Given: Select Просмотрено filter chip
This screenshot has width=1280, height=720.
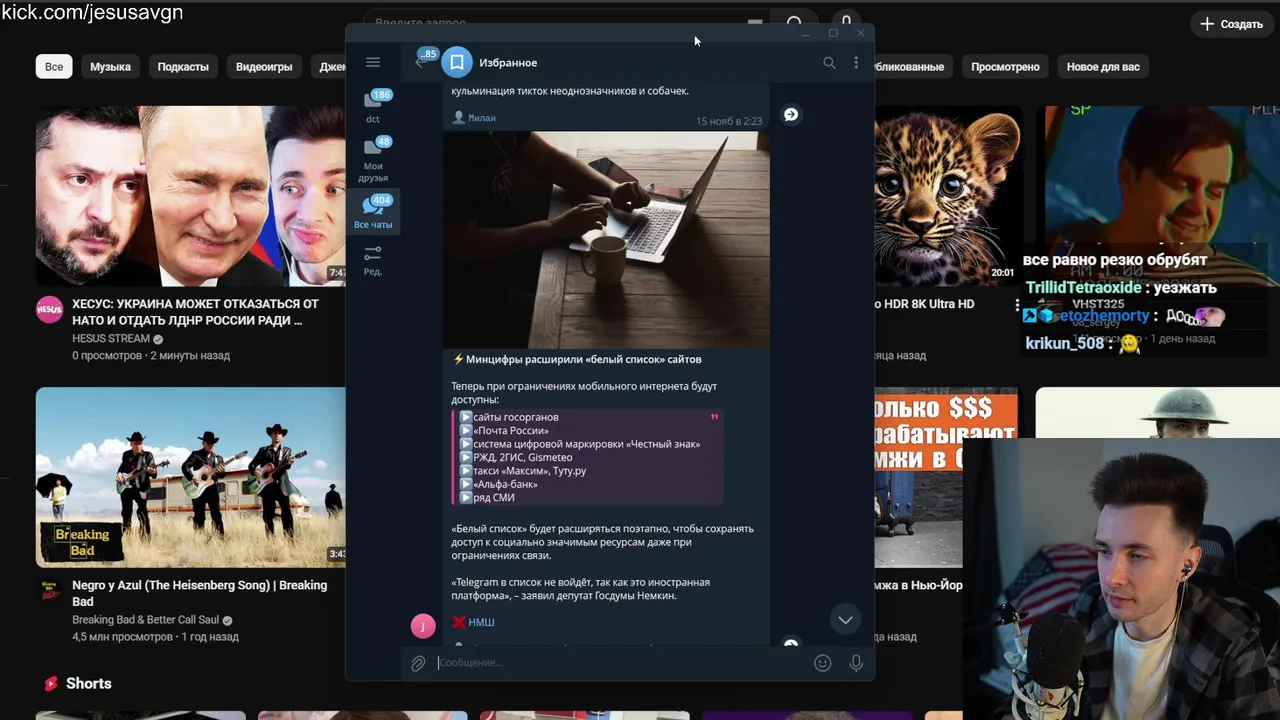Looking at the screenshot, I should click(1005, 67).
